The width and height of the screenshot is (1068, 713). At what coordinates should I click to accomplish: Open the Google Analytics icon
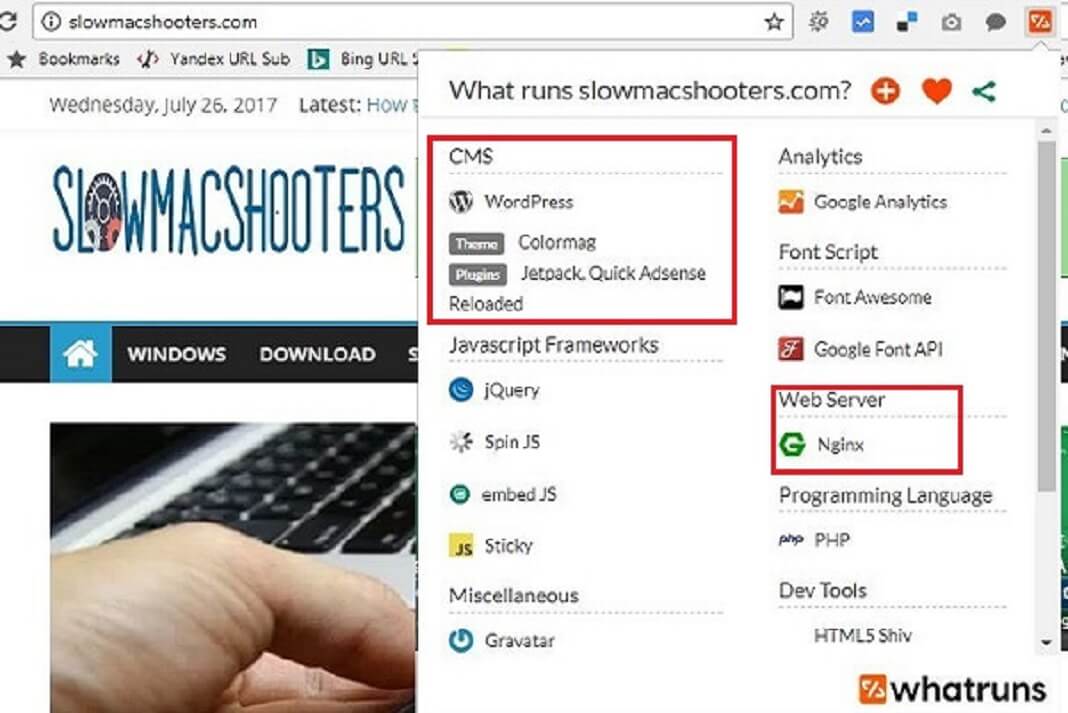point(790,202)
